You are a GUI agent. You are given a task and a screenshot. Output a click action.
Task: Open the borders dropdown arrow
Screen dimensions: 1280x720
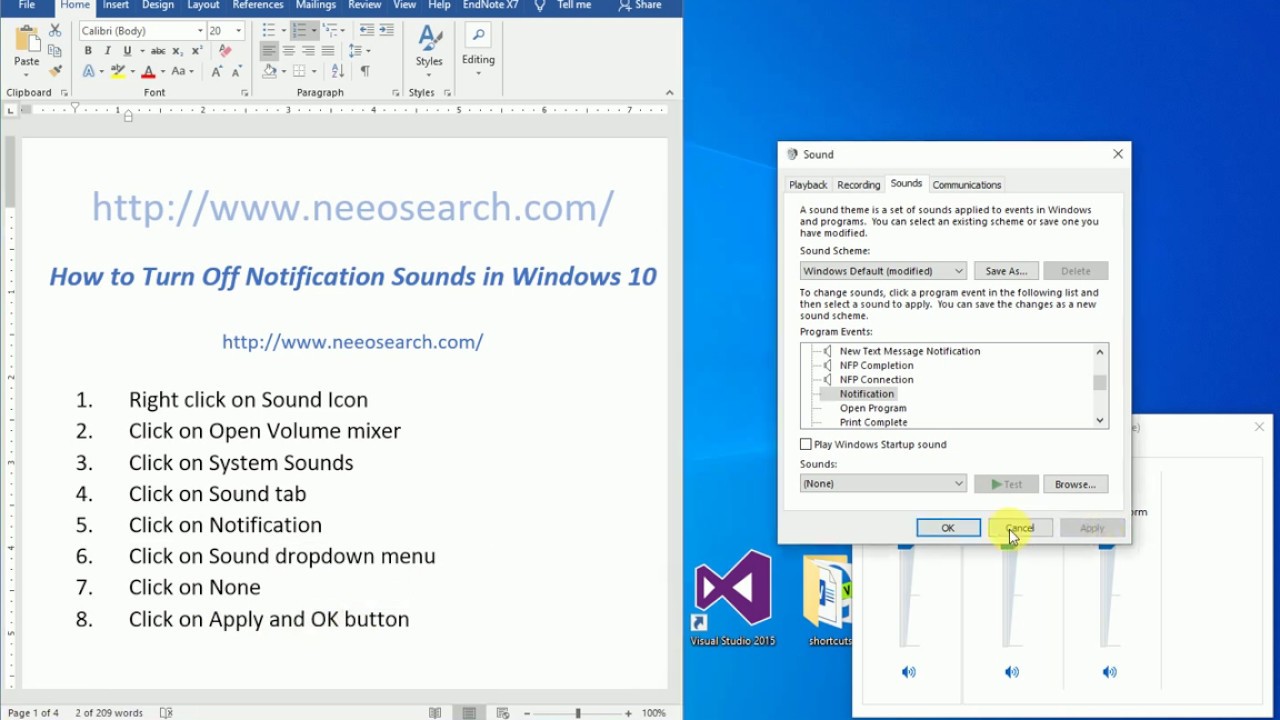[x=314, y=71]
